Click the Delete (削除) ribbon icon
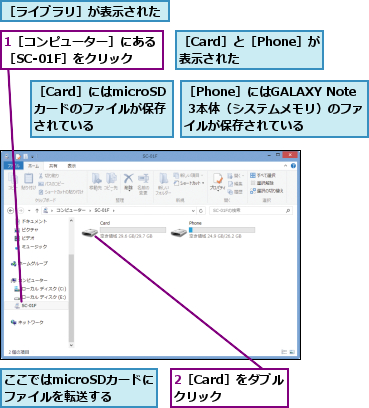Screen dimensions: 369x408 click(128, 182)
